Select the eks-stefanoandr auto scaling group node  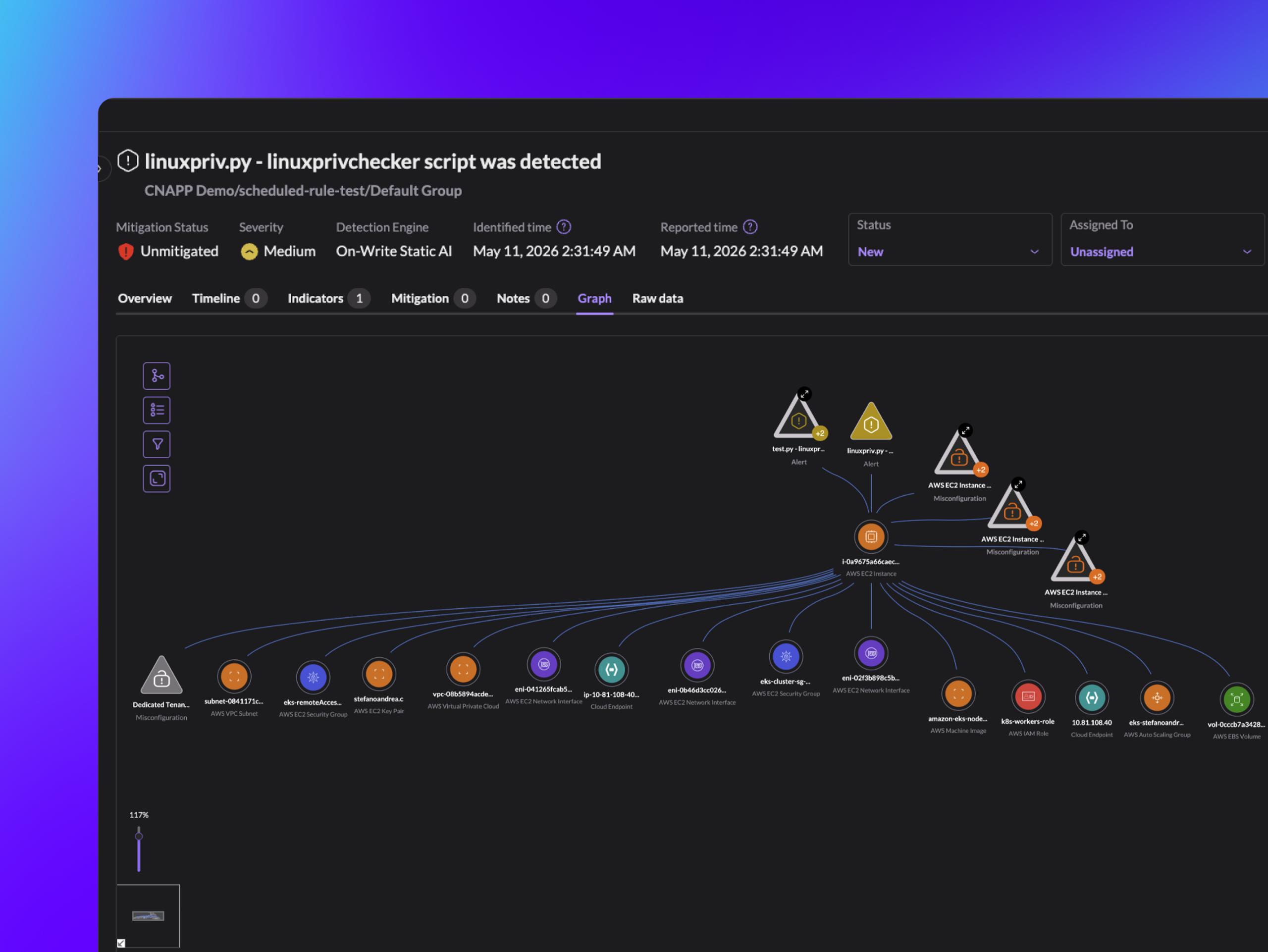[x=1157, y=698]
